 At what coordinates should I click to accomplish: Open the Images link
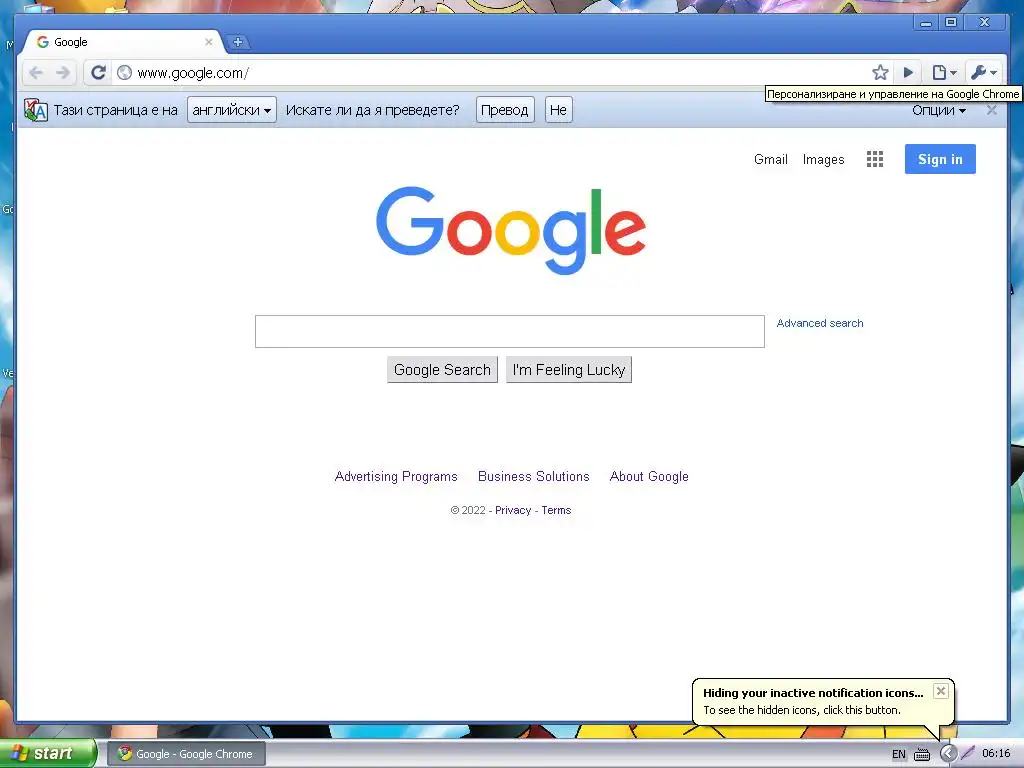[823, 159]
